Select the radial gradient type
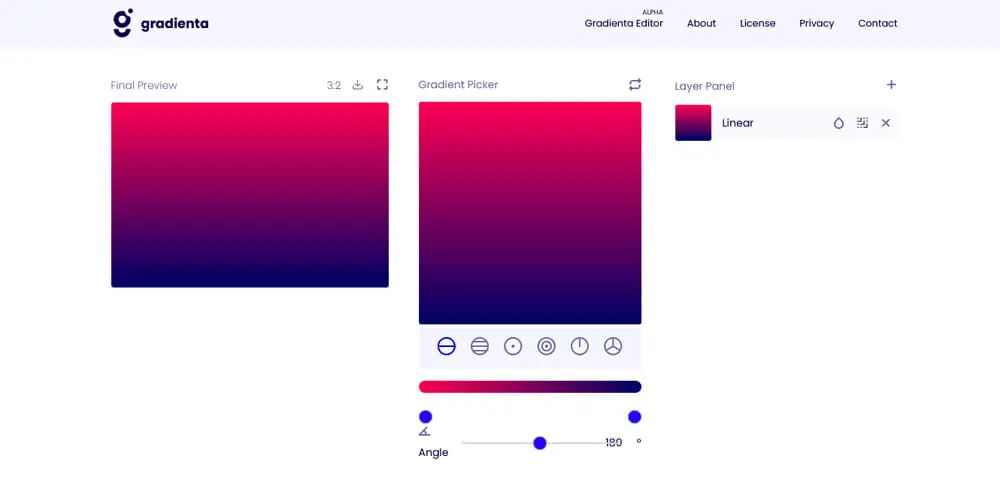The image size is (1000, 500). click(x=513, y=346)
